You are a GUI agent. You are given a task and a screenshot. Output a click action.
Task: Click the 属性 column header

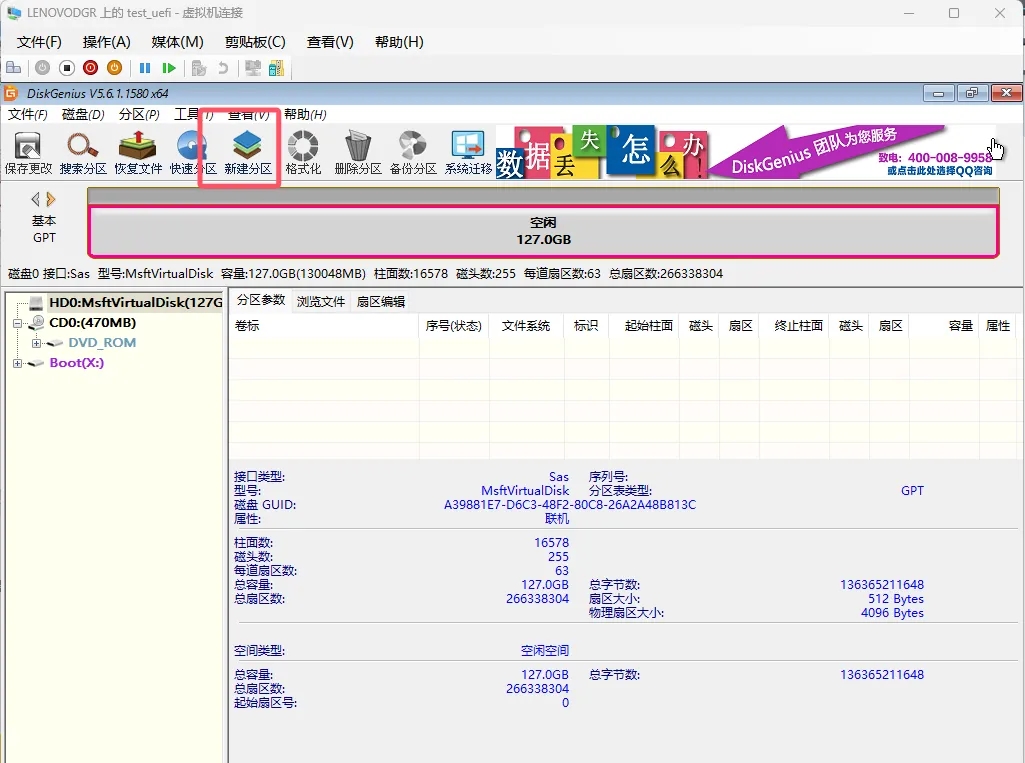[998, 326]
